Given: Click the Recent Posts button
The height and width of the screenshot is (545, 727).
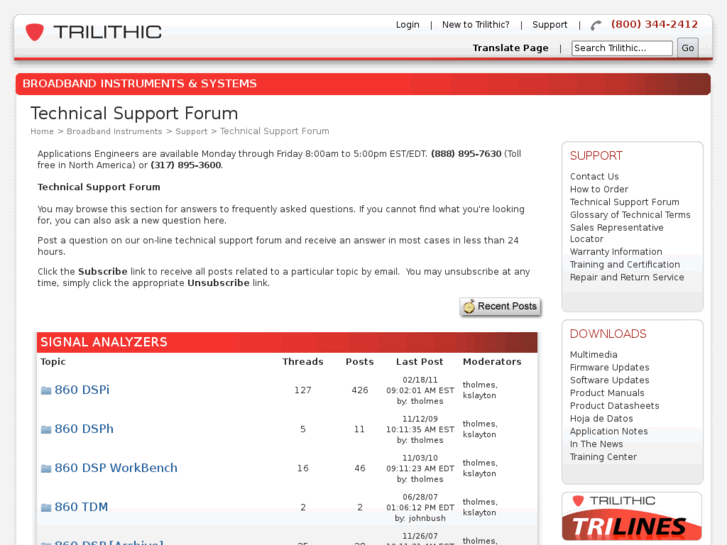Looking at the screenshot, I should point(500,307).
